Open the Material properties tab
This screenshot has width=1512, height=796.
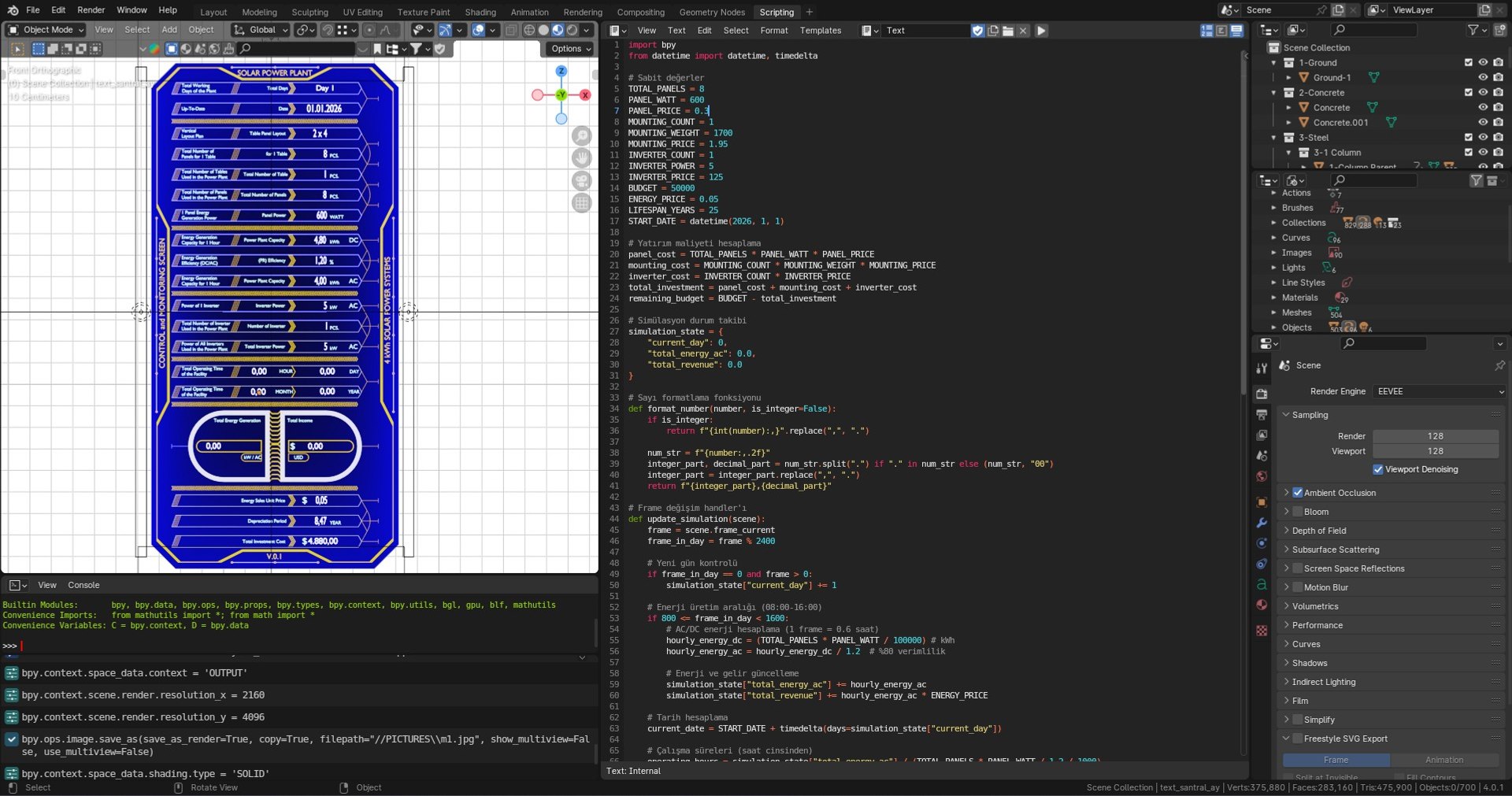tap(1262, 605)
